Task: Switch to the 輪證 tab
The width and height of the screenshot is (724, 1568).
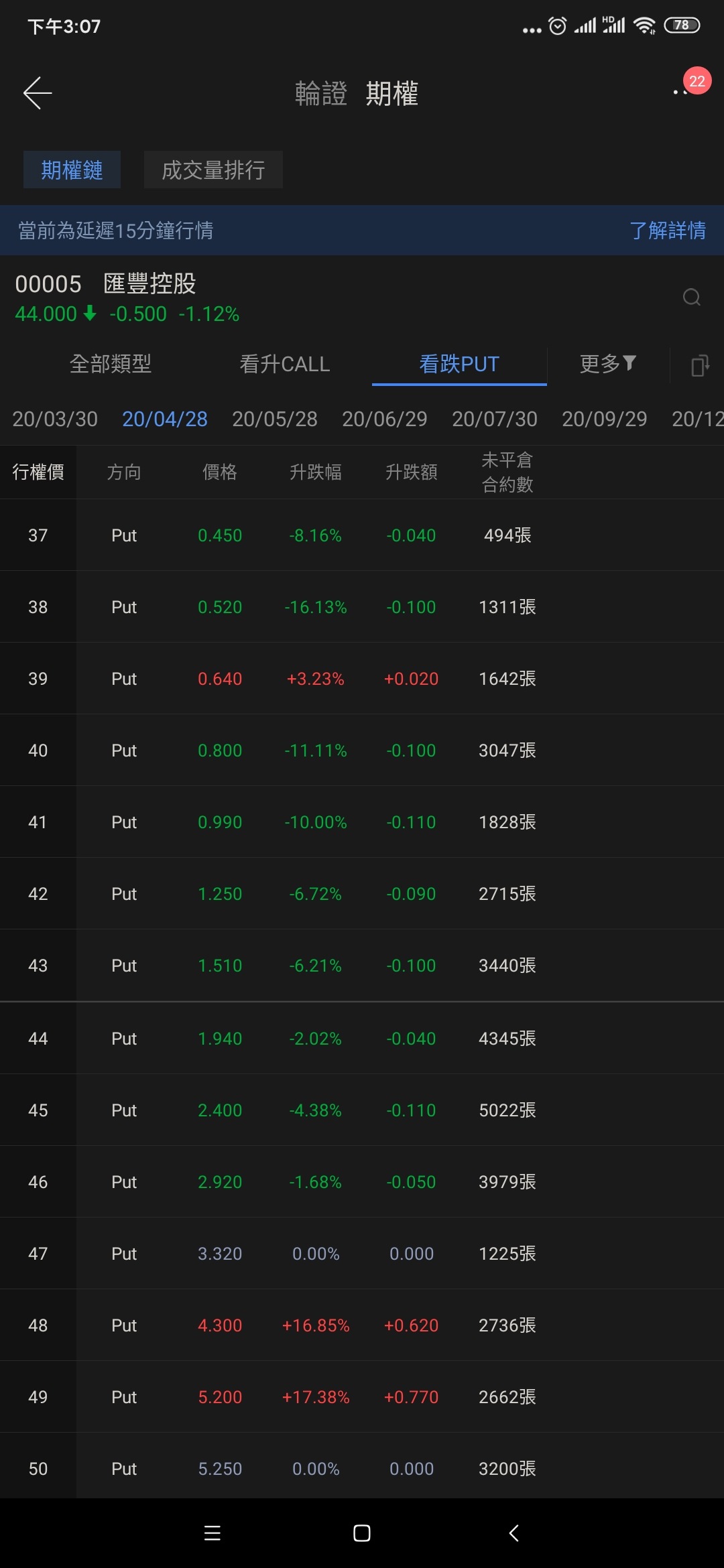Action: [x=321, y=93]
